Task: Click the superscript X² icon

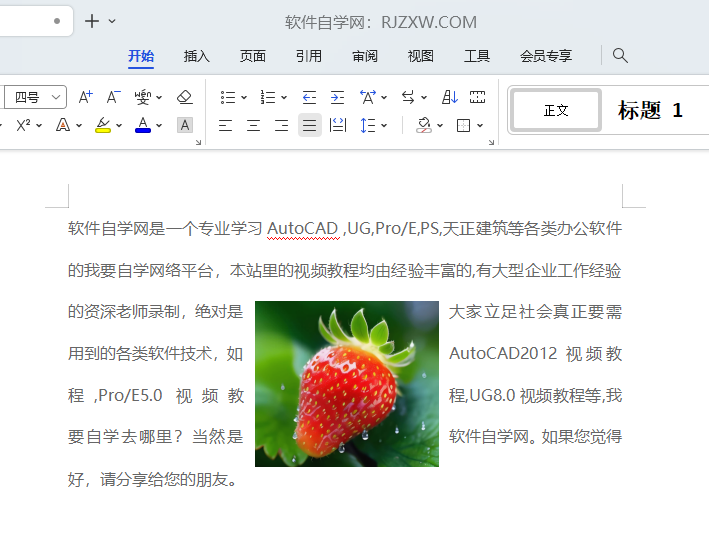Action: coord(23,125)
